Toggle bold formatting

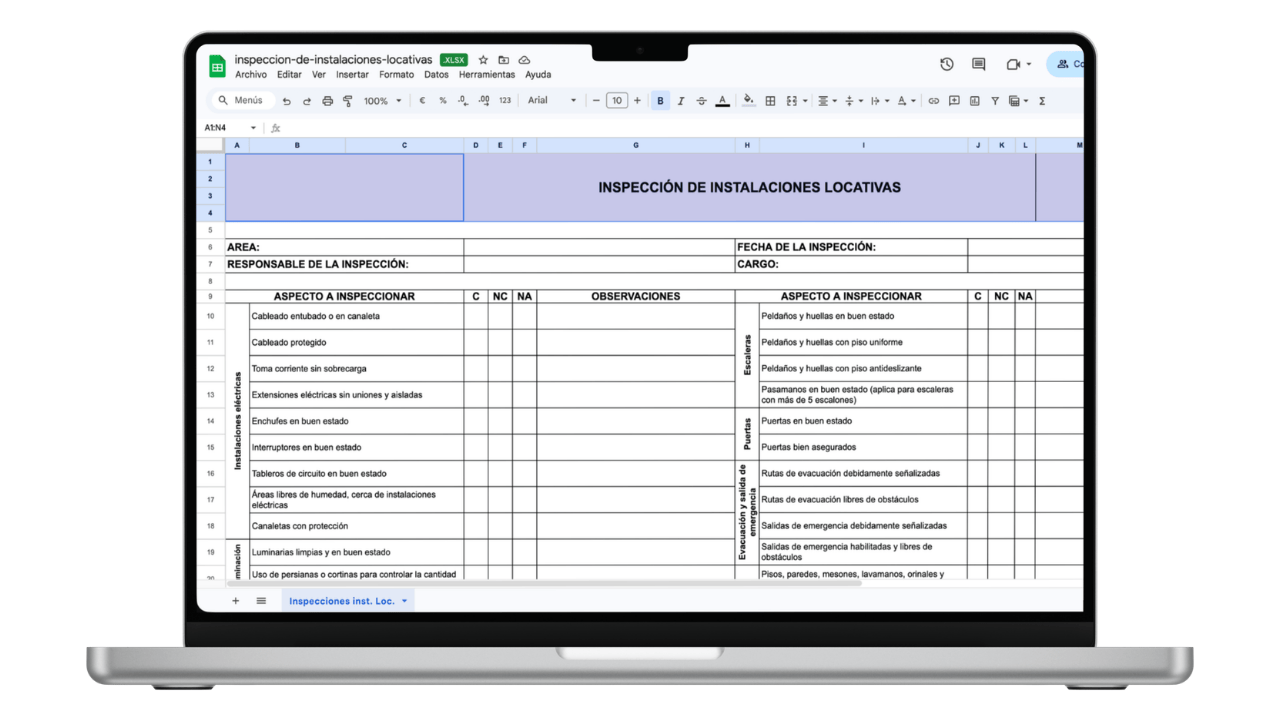coord(660,101)
